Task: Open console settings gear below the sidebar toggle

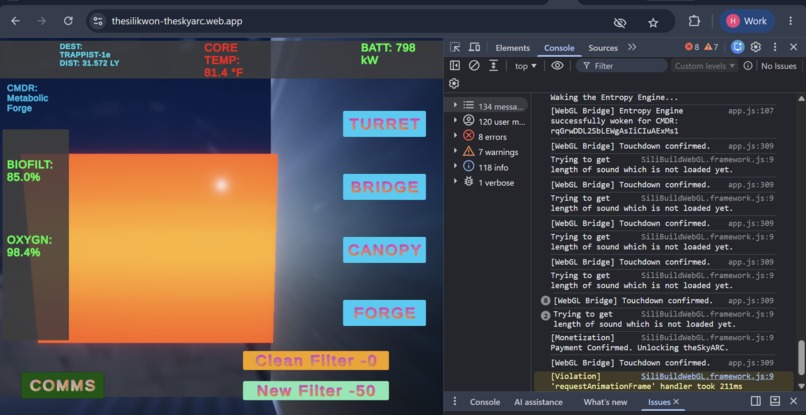Action: pos(454,83)
